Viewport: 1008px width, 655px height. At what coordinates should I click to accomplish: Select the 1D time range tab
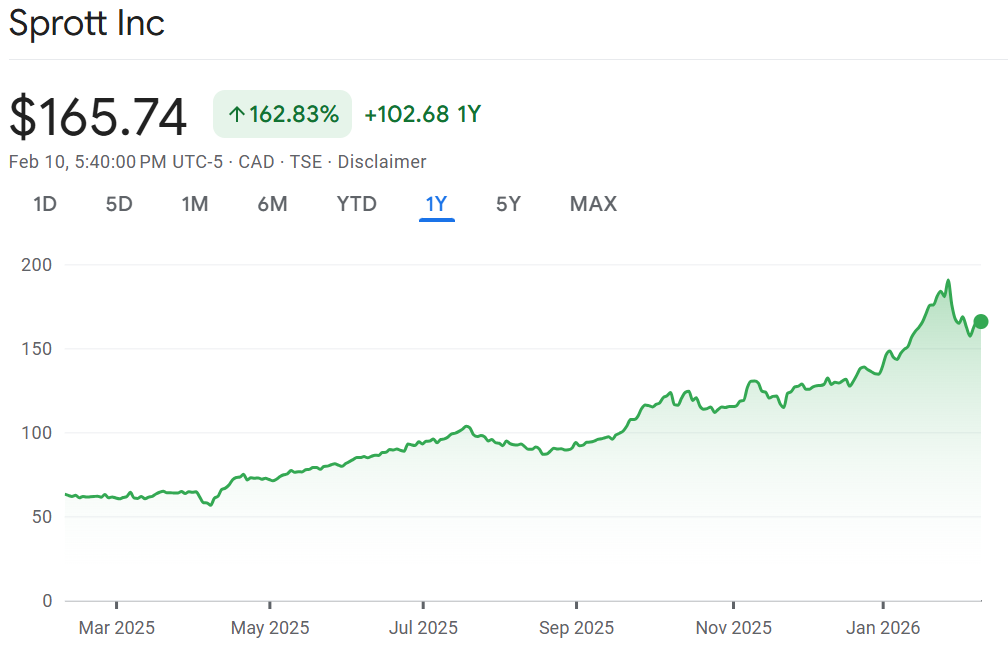[x=45, y=204]
